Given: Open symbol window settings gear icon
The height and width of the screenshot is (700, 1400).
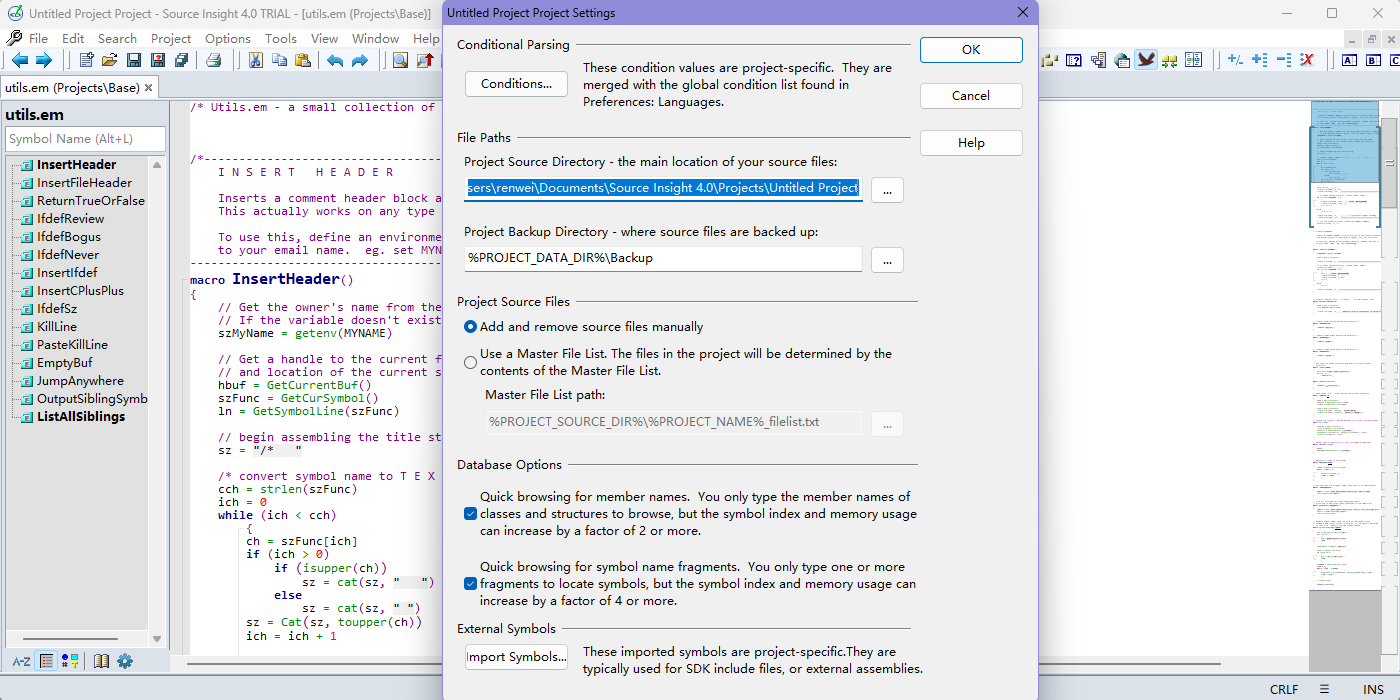Looking at the screenshot, I should [x=125, y=661].
